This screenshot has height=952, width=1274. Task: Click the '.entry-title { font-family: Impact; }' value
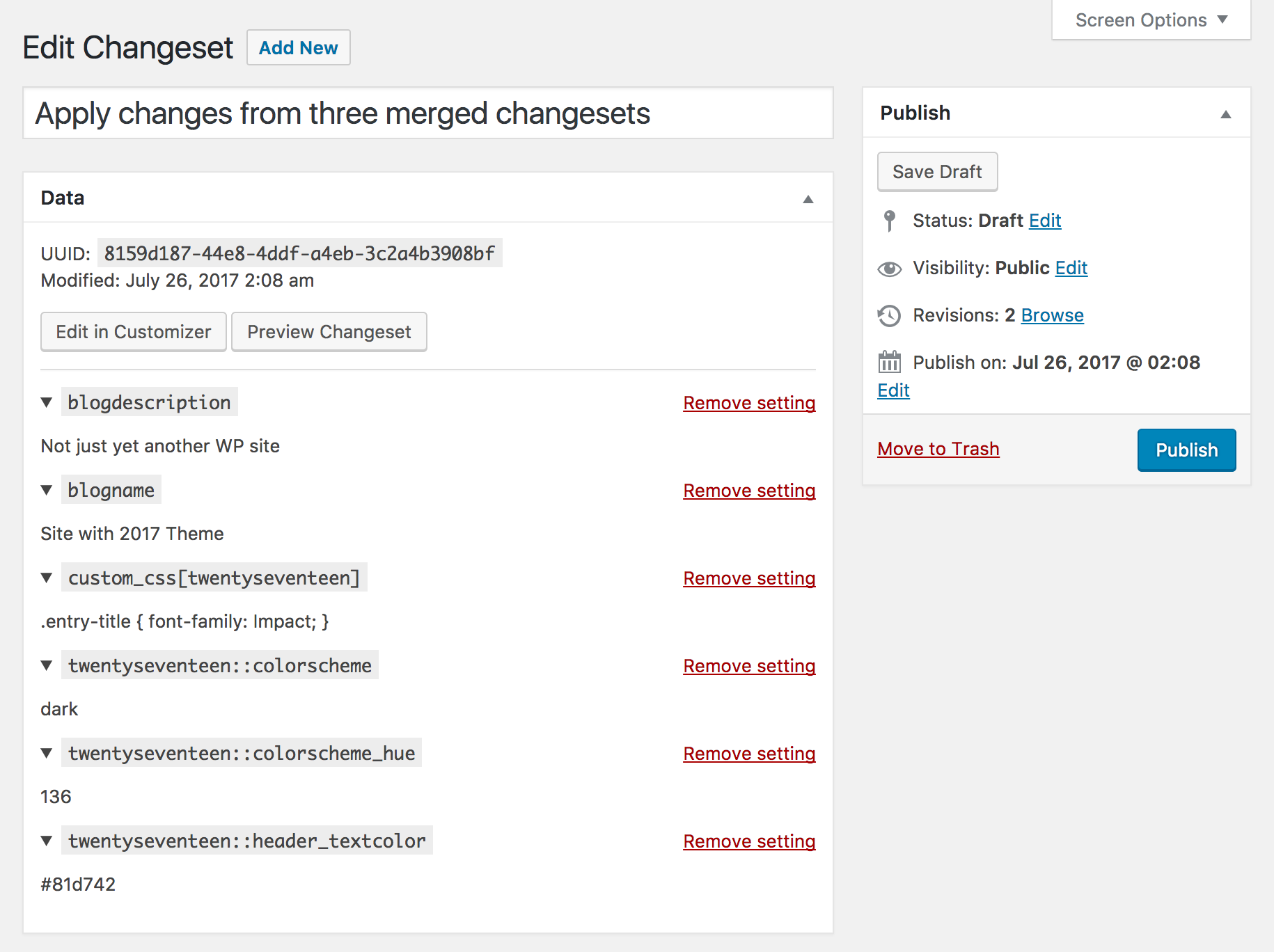[184, 621]
